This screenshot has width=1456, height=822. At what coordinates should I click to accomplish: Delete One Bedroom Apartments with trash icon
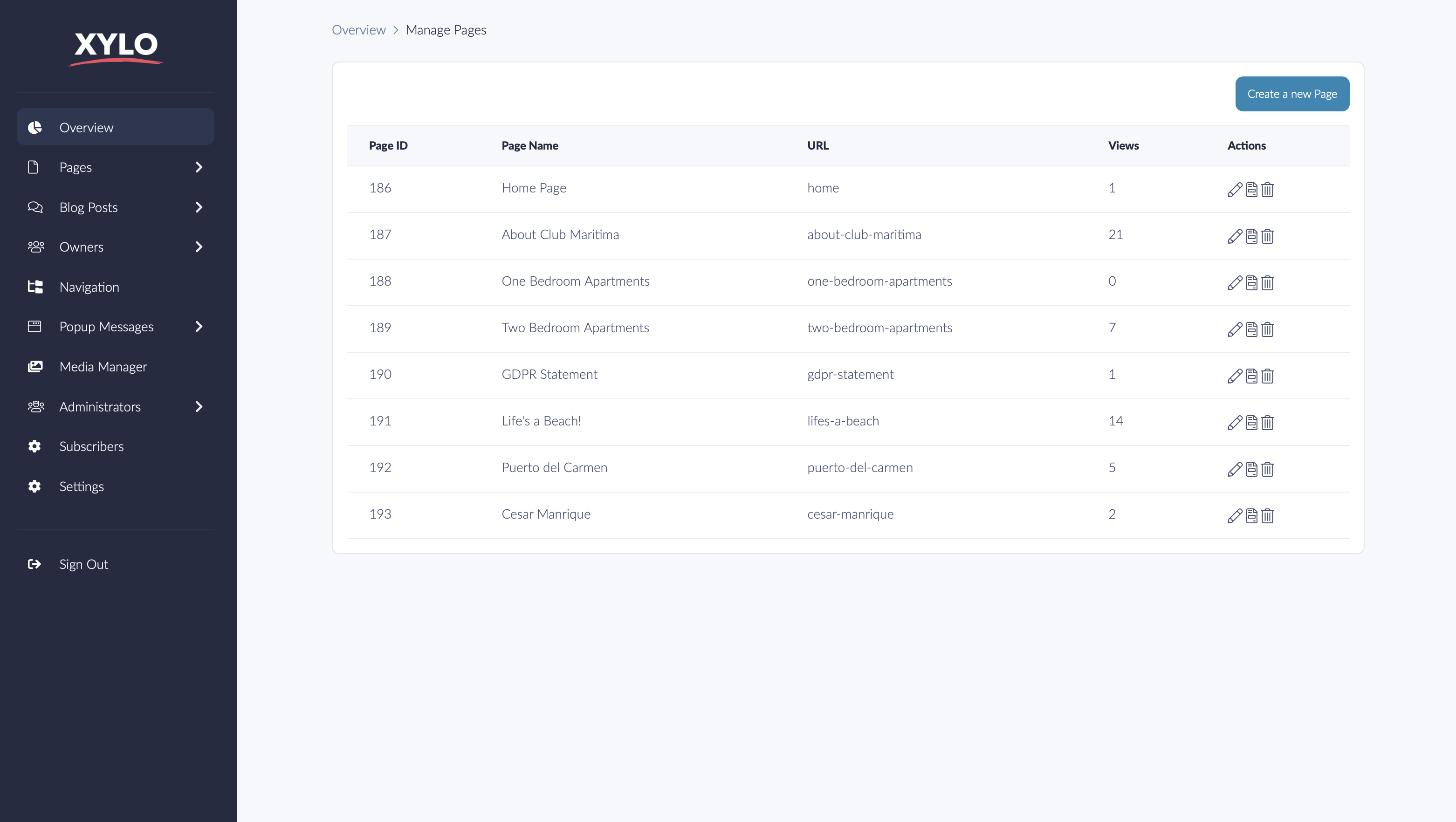click(1267, 282)
